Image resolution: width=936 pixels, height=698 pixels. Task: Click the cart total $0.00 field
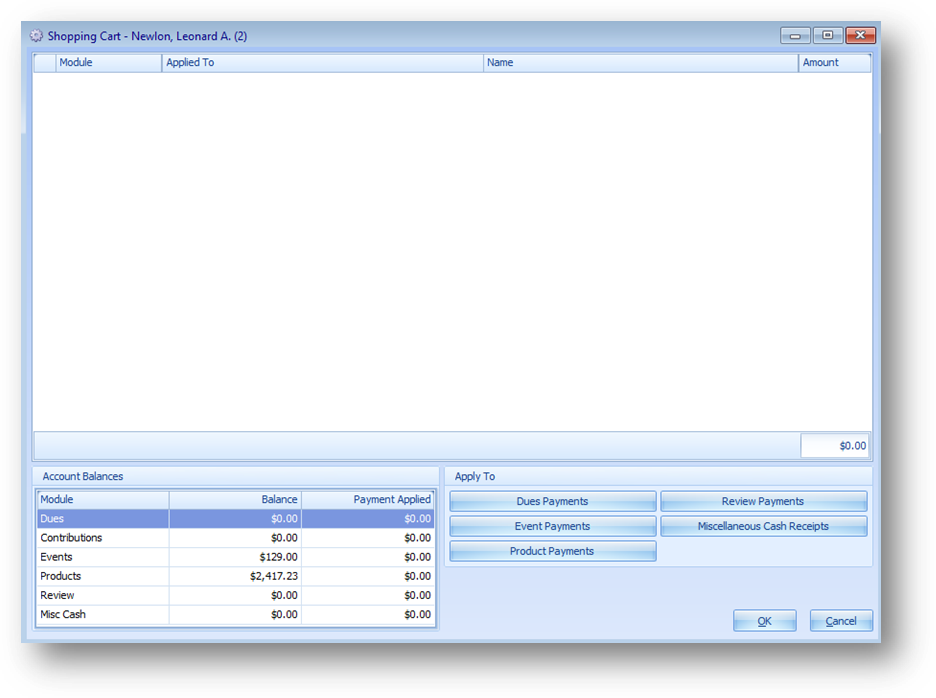(x=835, y=445)
